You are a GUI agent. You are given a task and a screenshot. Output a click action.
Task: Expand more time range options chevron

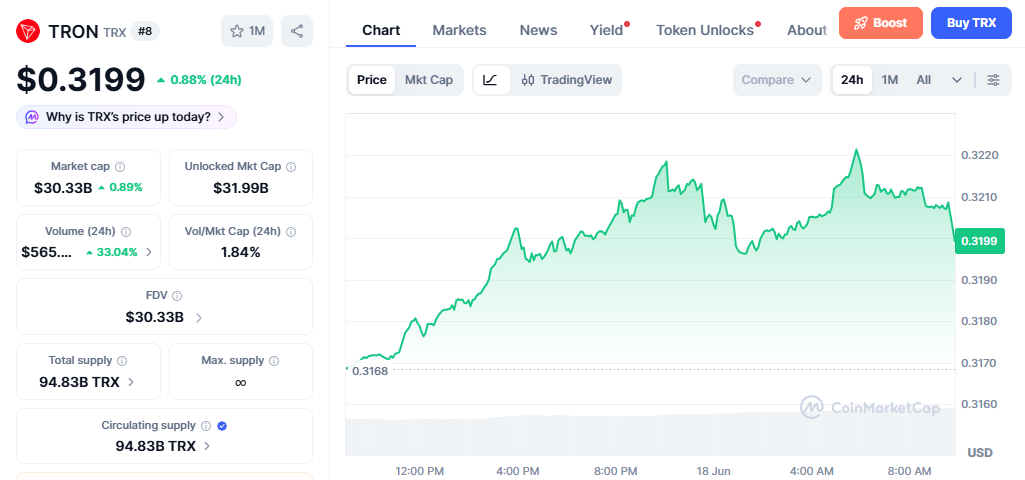(957, 80)
